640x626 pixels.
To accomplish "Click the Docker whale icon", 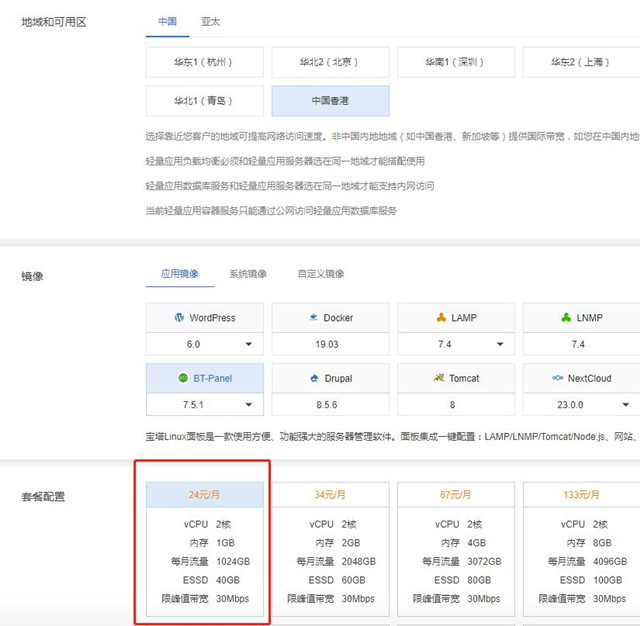I will coord(313,317).
